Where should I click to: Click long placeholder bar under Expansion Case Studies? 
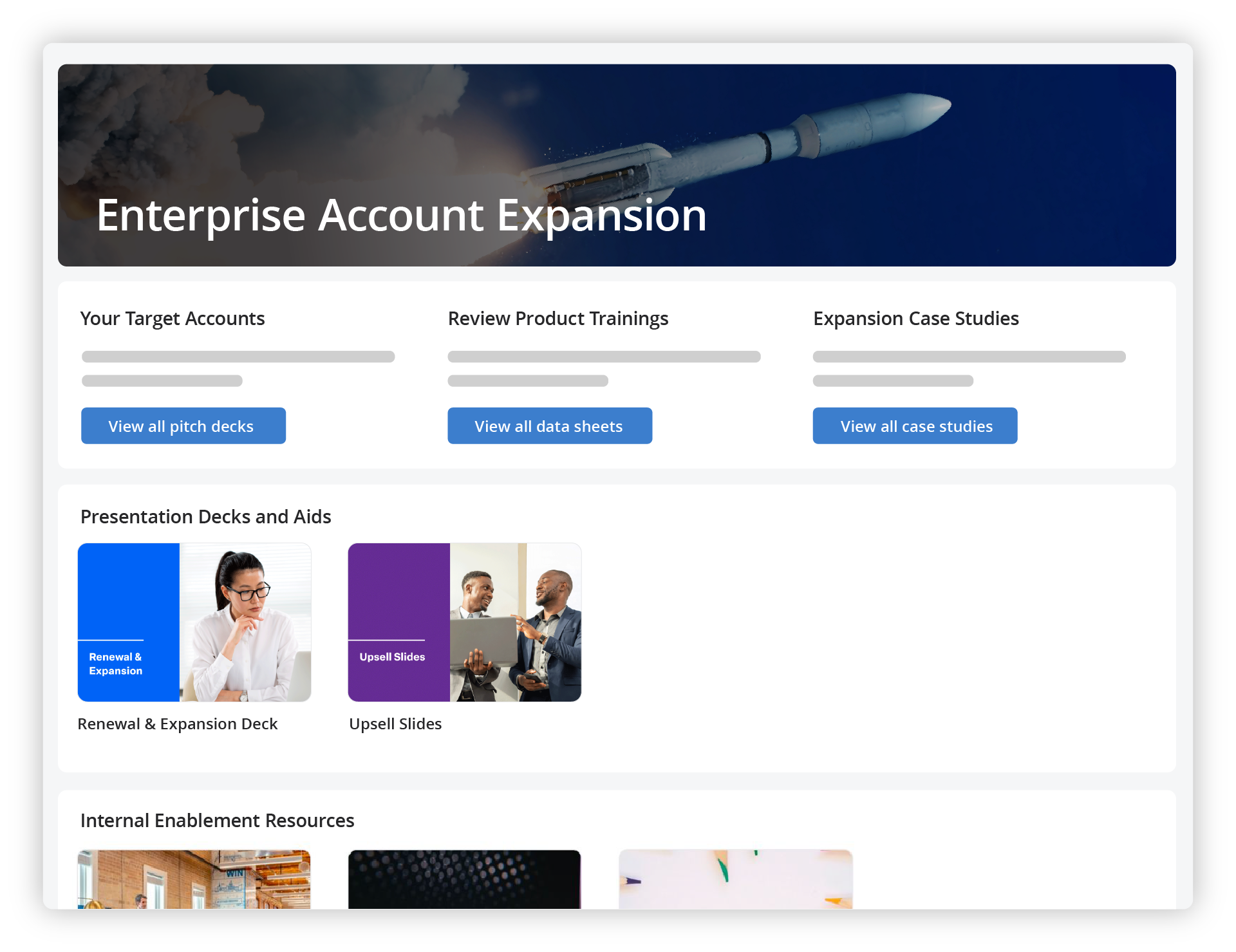coord(968,357)
